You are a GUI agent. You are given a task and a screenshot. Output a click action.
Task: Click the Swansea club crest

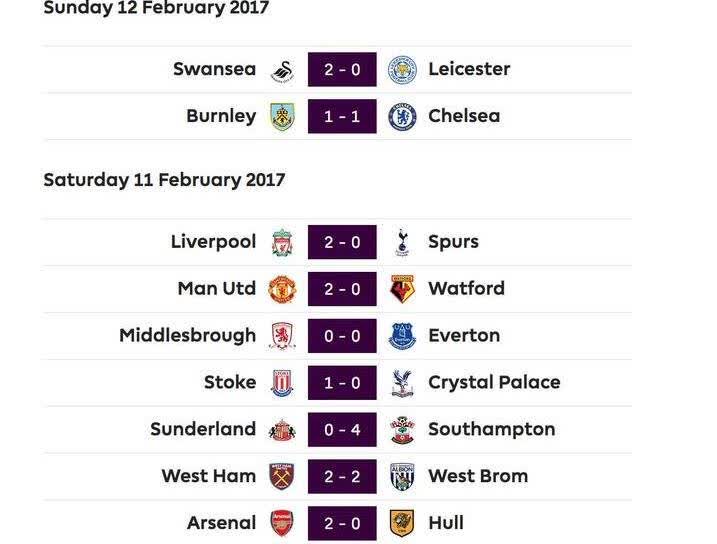283,70
